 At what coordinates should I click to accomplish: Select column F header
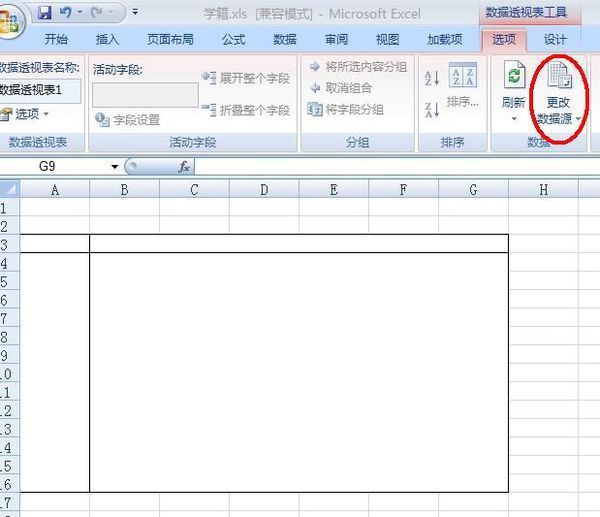tap(403, 189)
